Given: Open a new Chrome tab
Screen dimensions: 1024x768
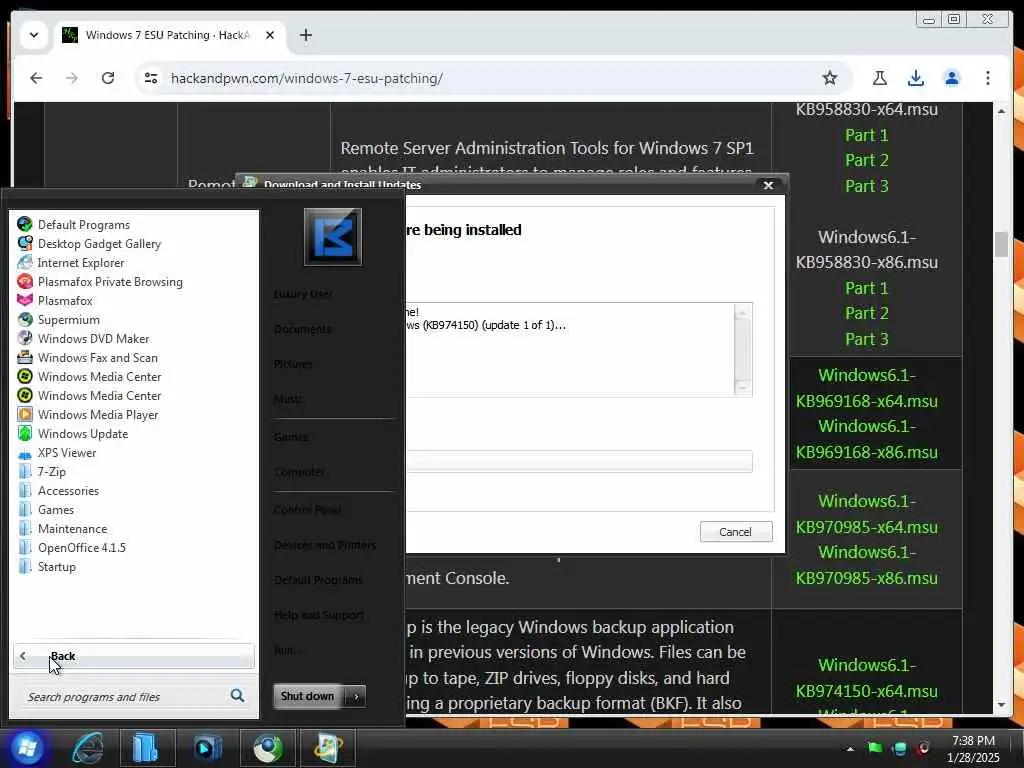Looking at the screenshot, I should coord(306,35).
